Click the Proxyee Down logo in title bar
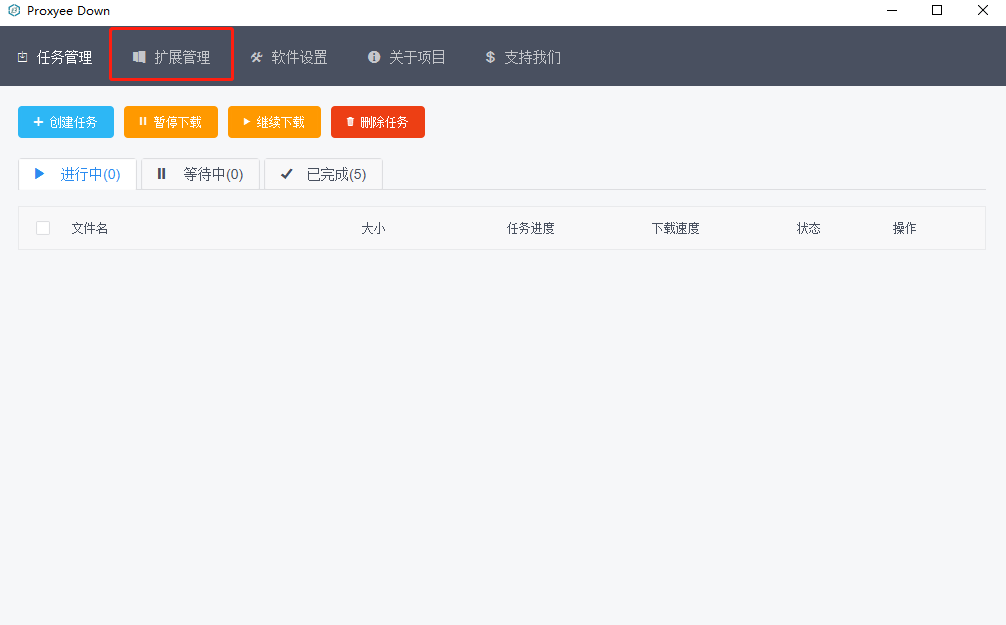 [x=14, y=10]
